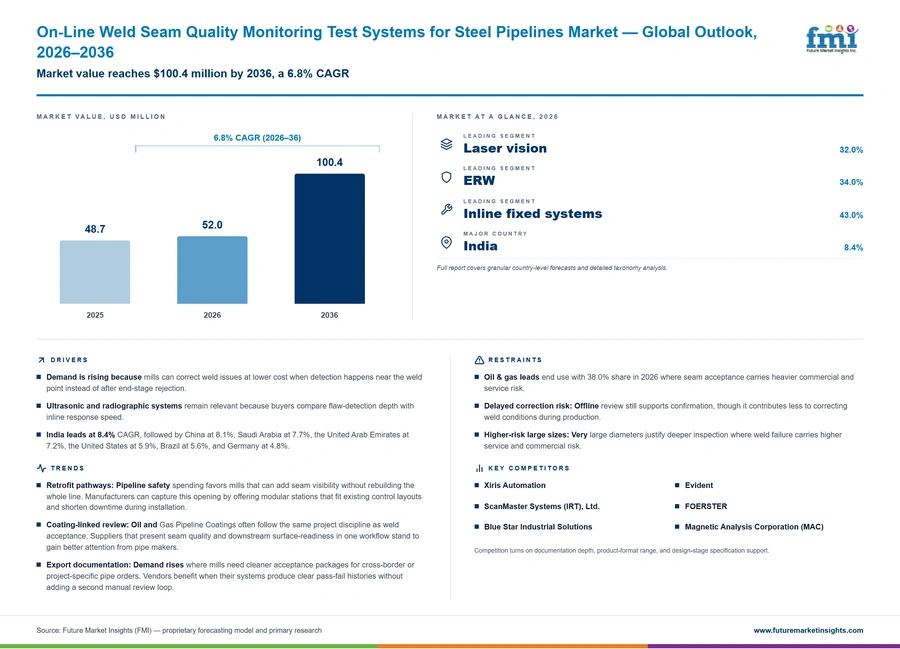Click the 'Full report covers granular' footnote
Image resolution: width=900 pixels, height=649 pixels.
tap(552, 268)
